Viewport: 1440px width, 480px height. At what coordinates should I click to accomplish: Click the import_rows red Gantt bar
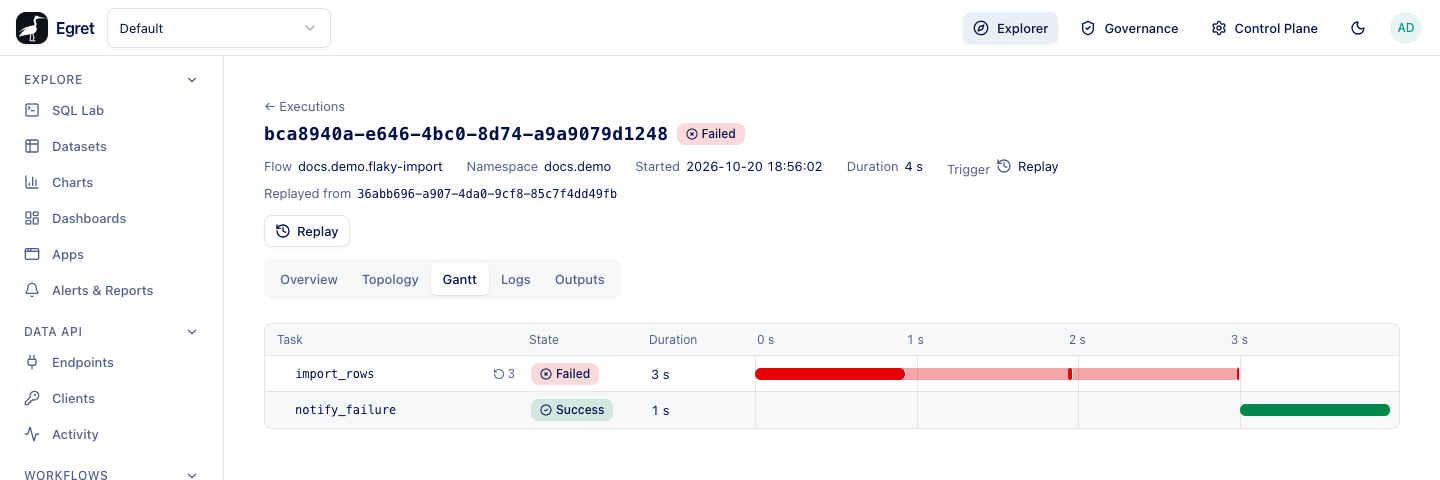830,374
